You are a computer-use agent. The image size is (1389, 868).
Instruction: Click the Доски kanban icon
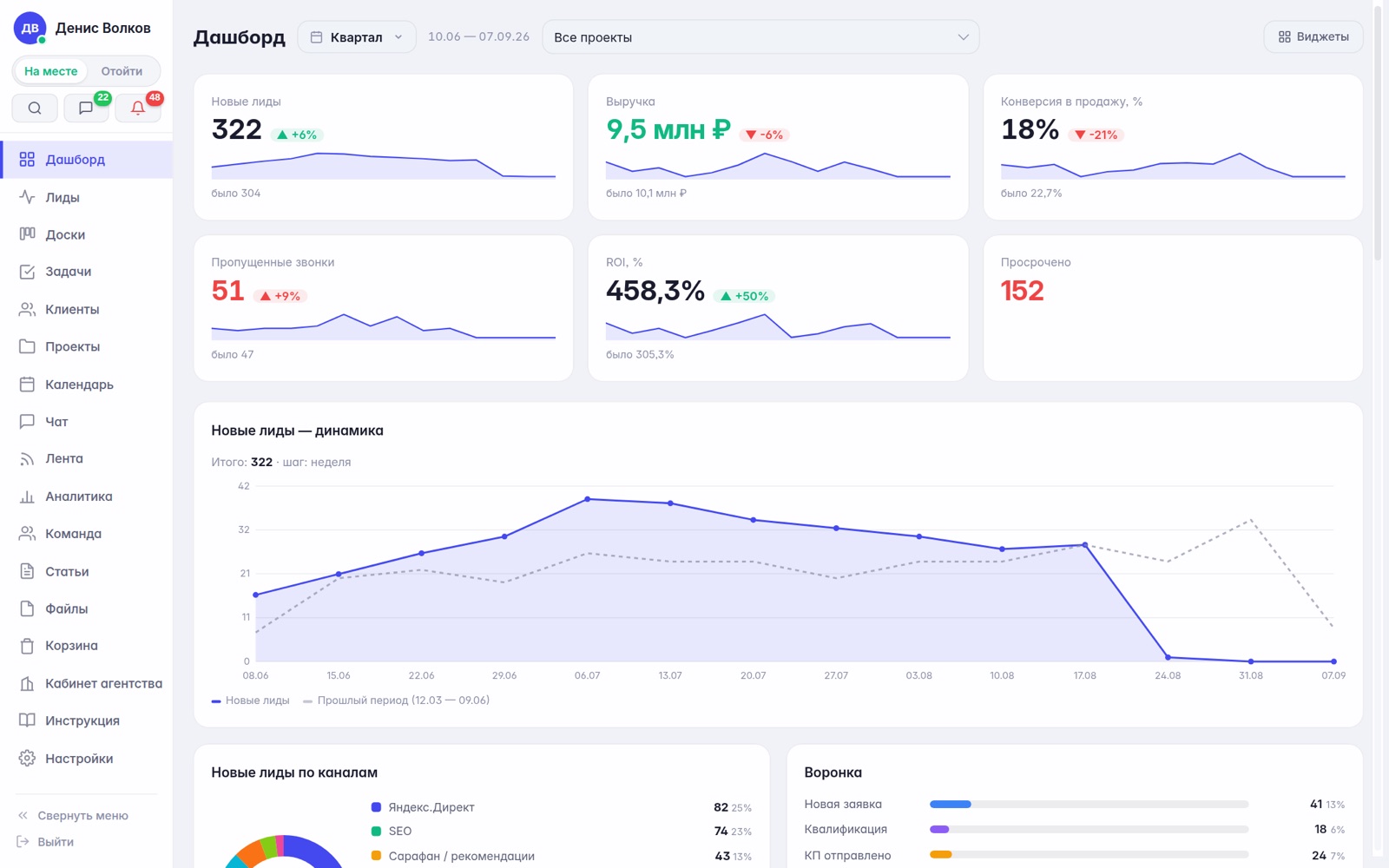coord(27,234)
